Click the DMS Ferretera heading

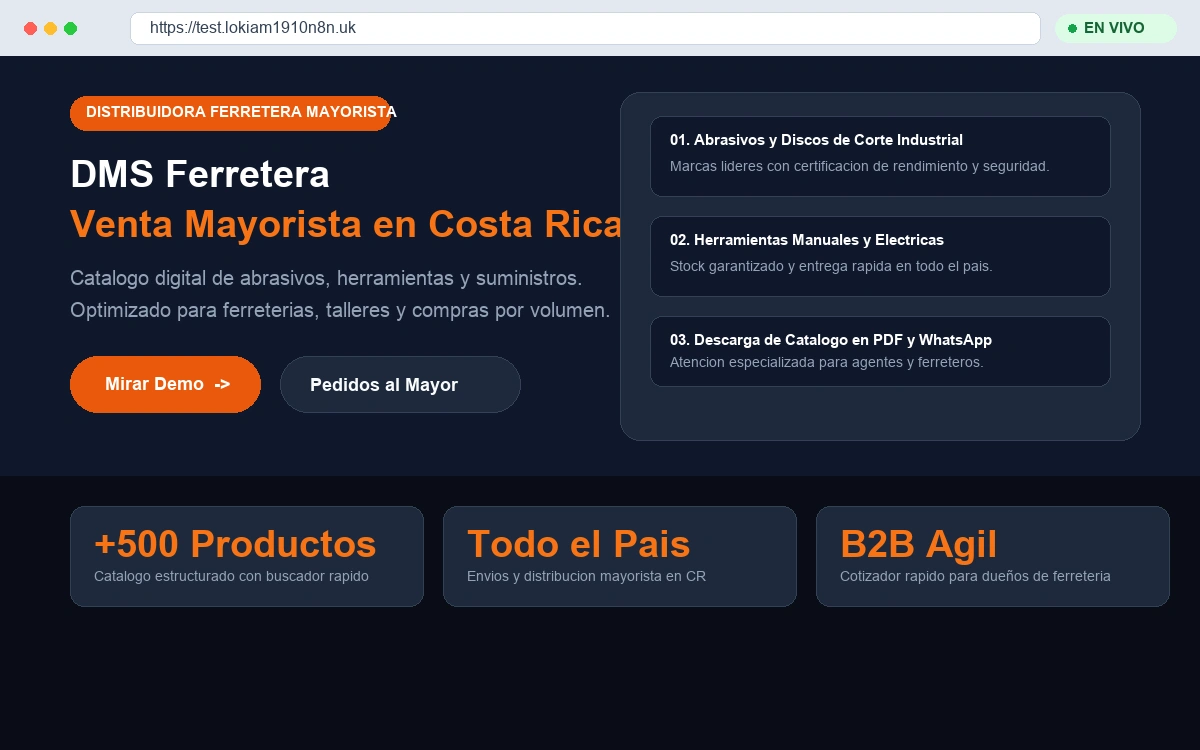pyautogui.click(x=200, y=174)
